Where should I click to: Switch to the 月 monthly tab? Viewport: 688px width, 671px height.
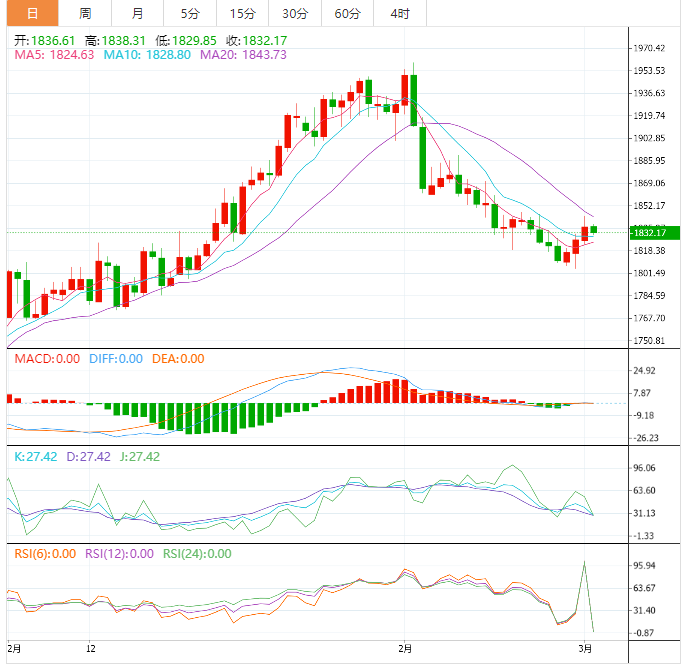pos(137,13)
